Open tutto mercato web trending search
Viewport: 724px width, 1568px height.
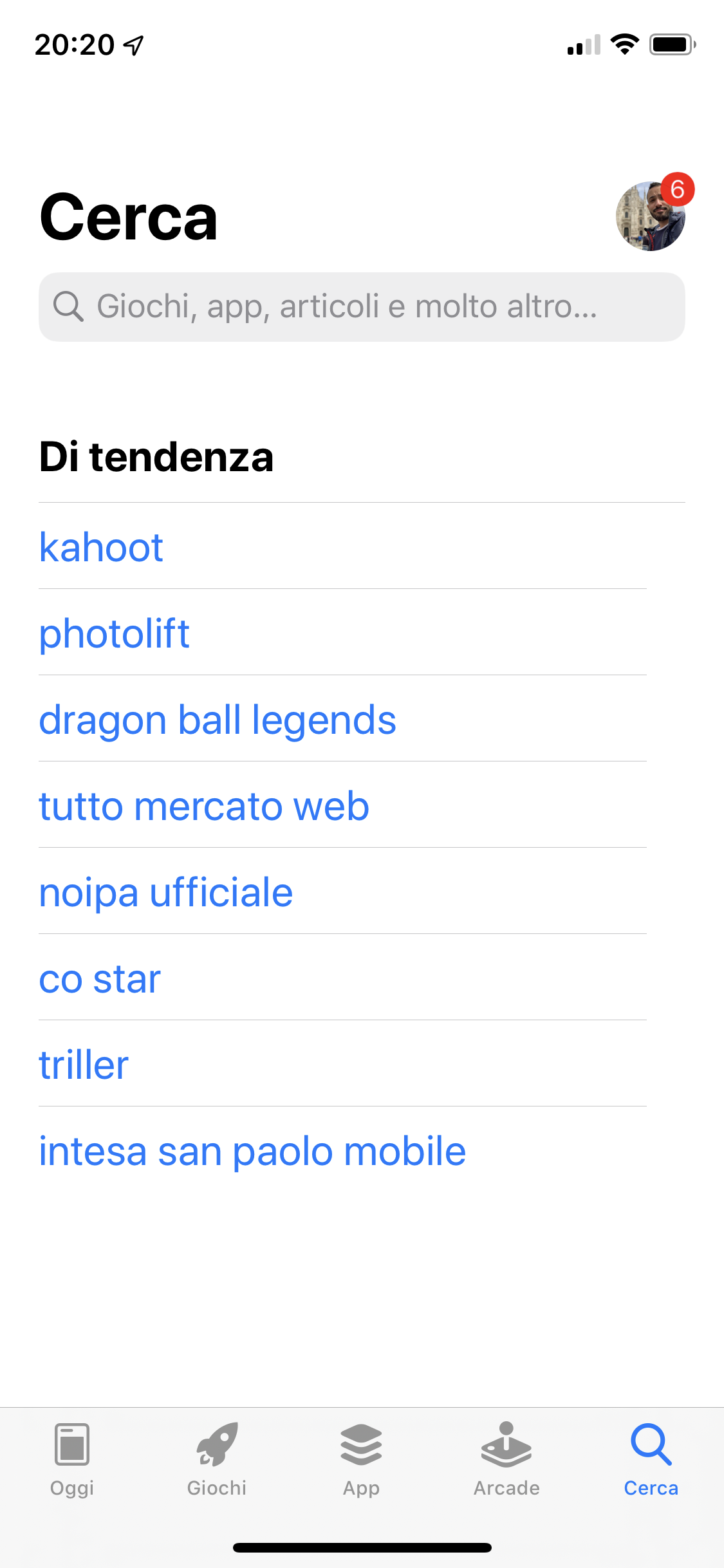204,806
